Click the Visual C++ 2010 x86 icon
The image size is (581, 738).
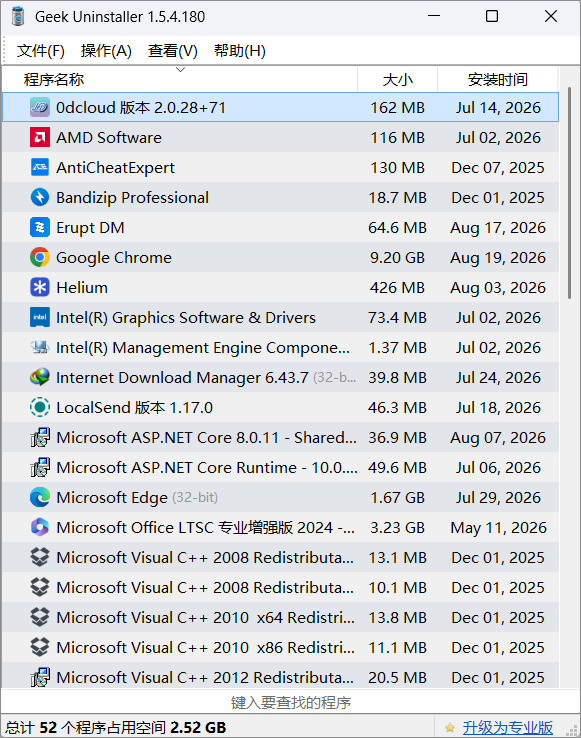pos(40,648)
